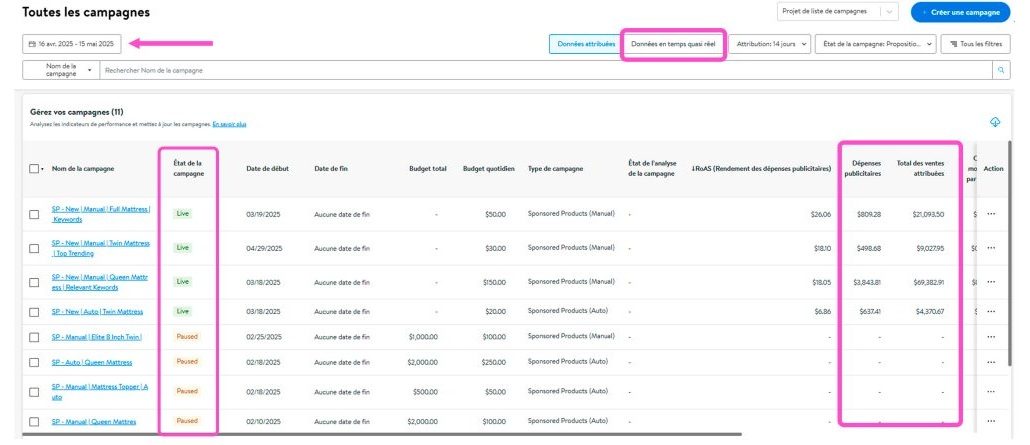Check the Mattress Topper campaign checkbox
This screenshot has height=445, width=1030.
pyautogui.click(x=34, y=392)
